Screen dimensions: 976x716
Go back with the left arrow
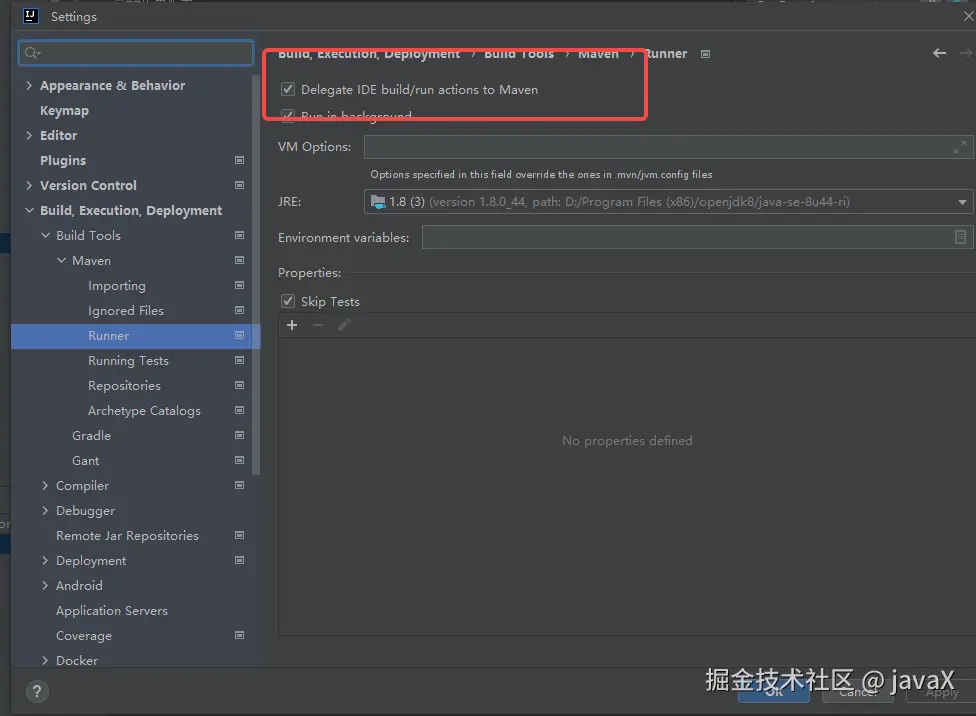pos(939,54)
